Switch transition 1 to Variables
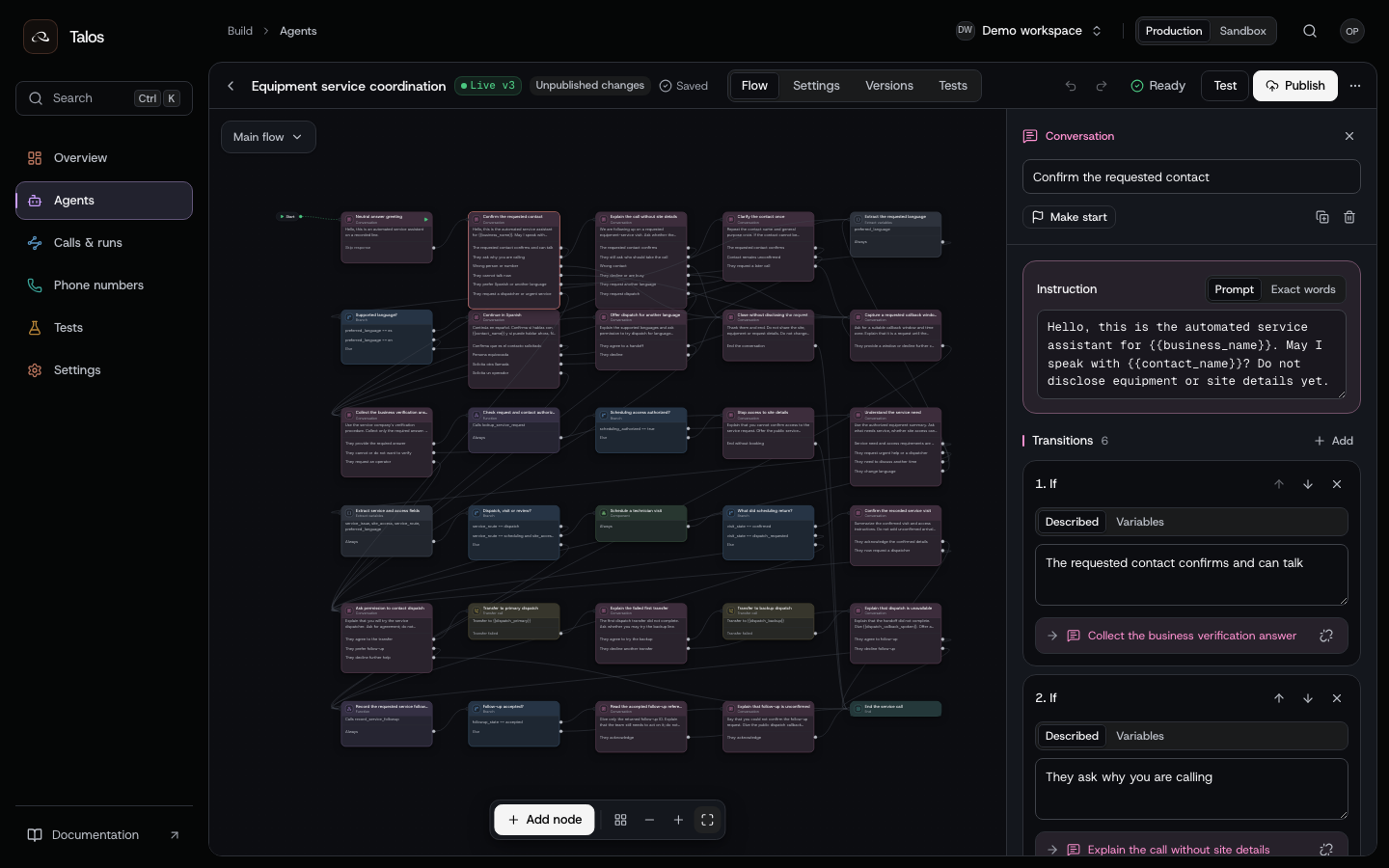This screenshot has width=1389, height=868. tap(1140, 522)
